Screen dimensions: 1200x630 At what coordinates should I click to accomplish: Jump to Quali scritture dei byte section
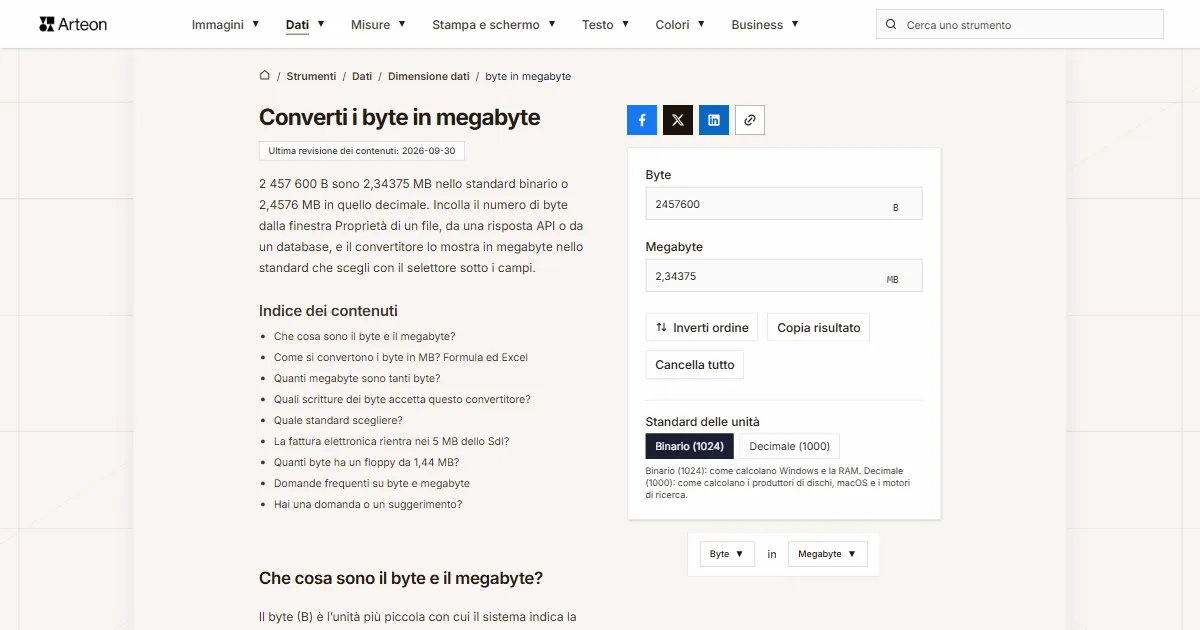pos(402,399)
